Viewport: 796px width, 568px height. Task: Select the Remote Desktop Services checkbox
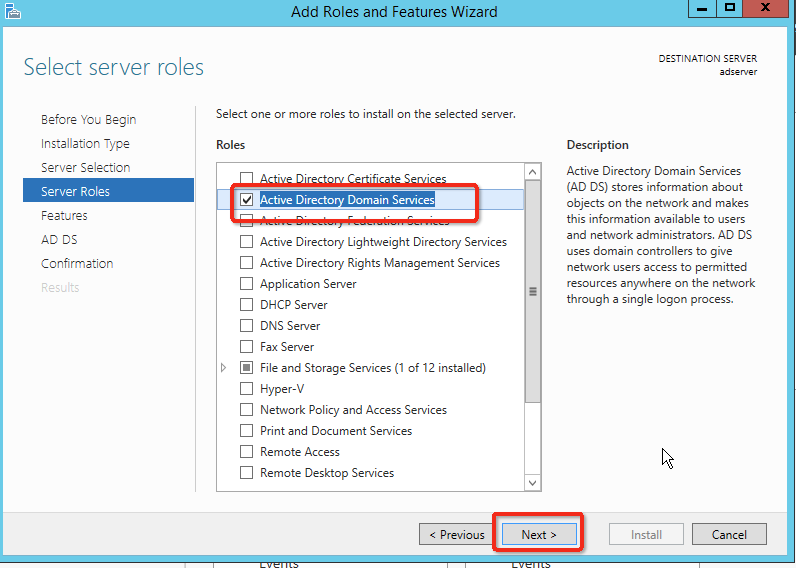click(247, 473)
